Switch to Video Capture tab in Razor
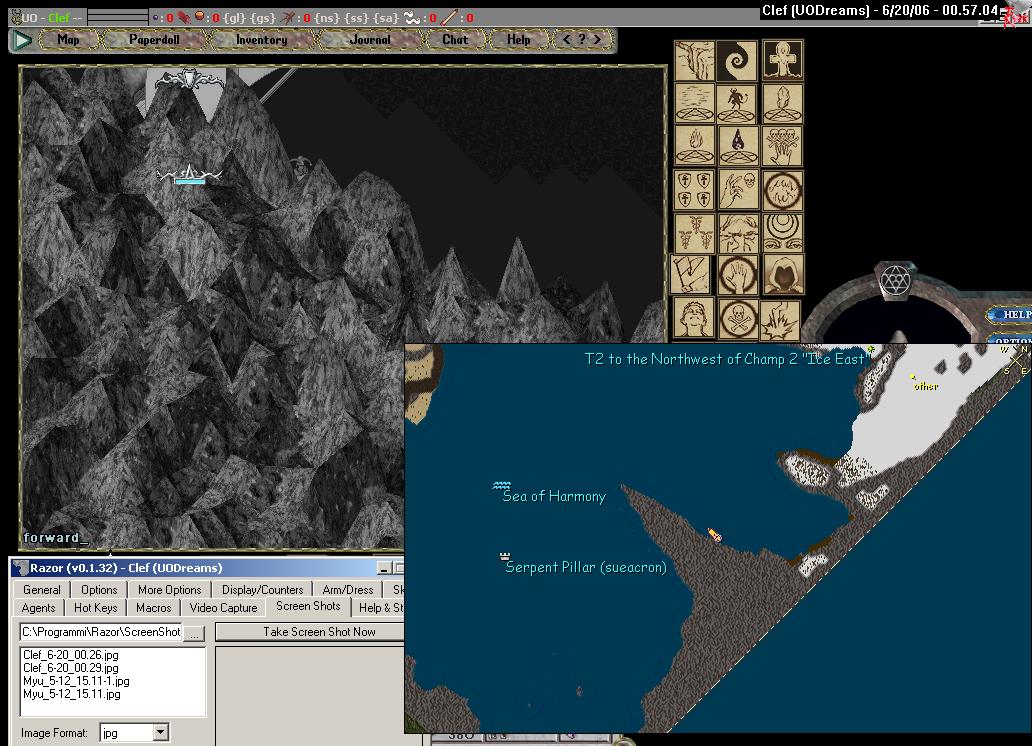The height and width of the screenshot is (746, 1032). 223,608
